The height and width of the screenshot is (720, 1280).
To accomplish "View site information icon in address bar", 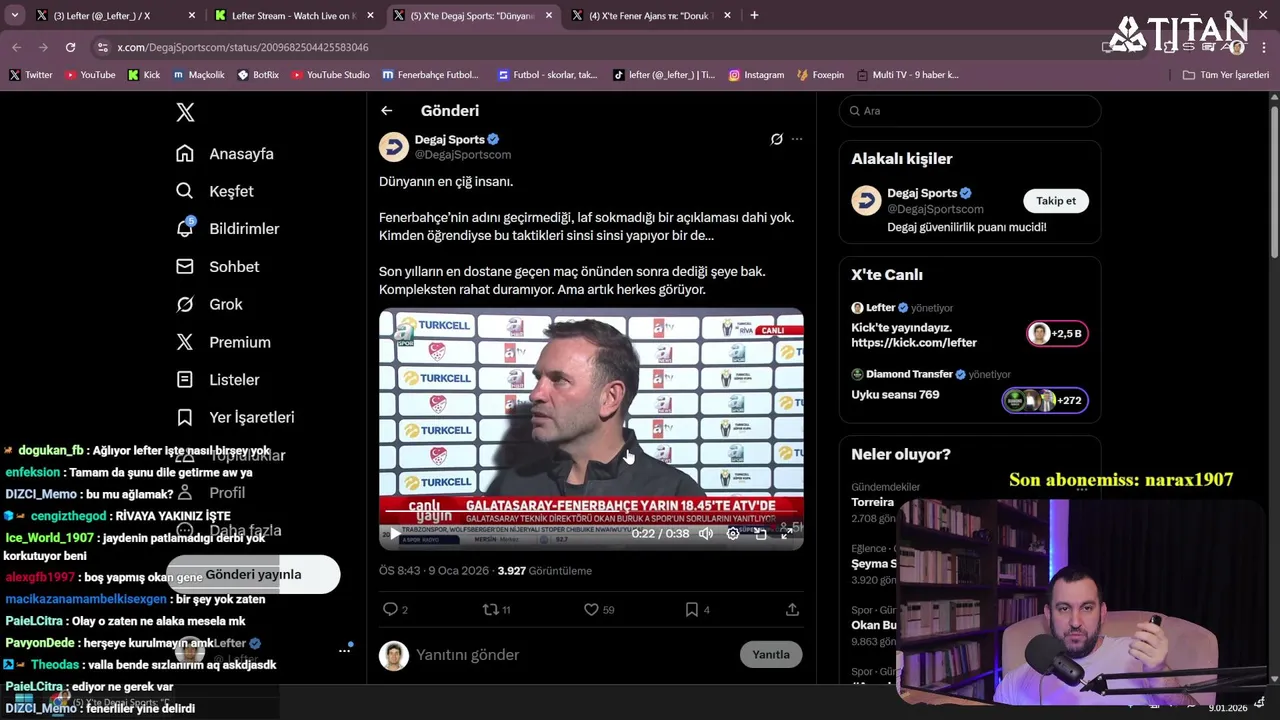I will [102, 47].
